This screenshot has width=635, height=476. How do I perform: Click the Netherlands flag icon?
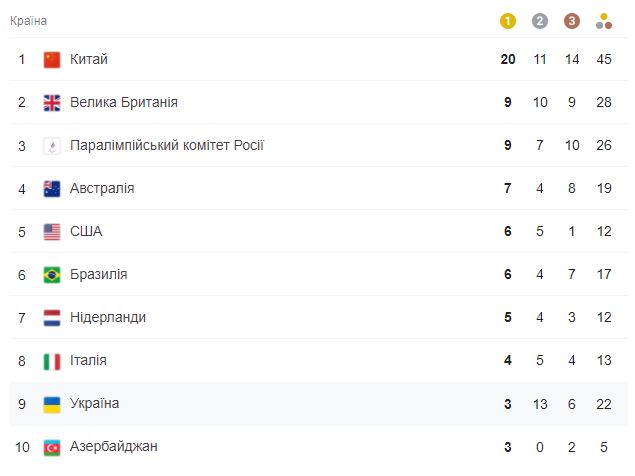52,318
